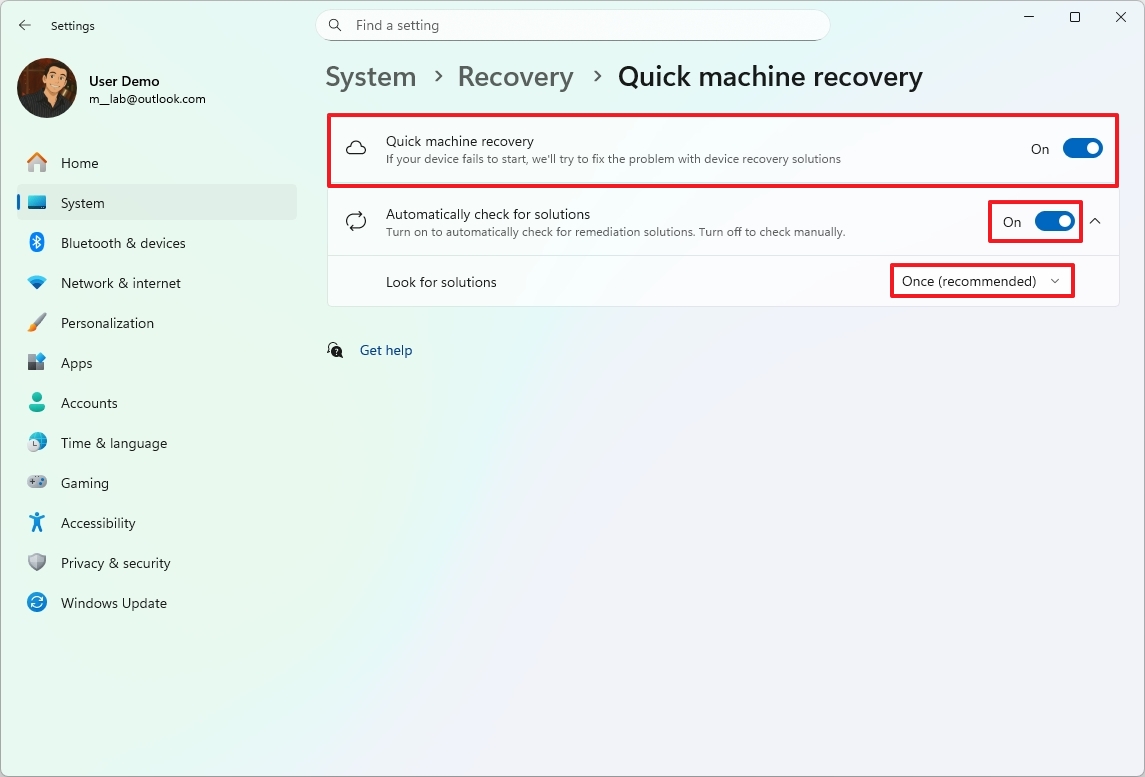Click the back arrow button

point(24,25)
